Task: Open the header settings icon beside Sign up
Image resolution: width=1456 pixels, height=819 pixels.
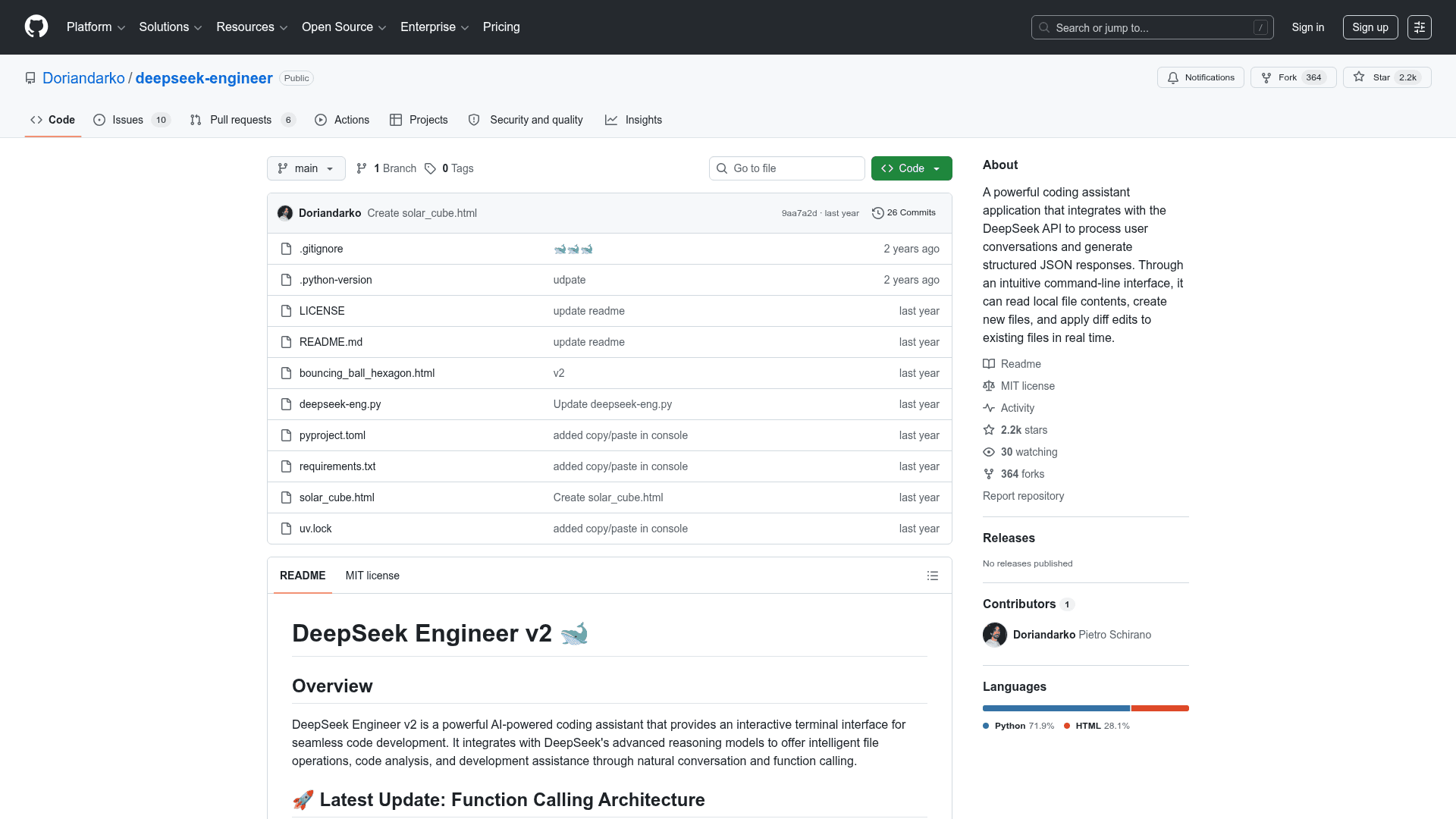Action: pos(1420,27)
